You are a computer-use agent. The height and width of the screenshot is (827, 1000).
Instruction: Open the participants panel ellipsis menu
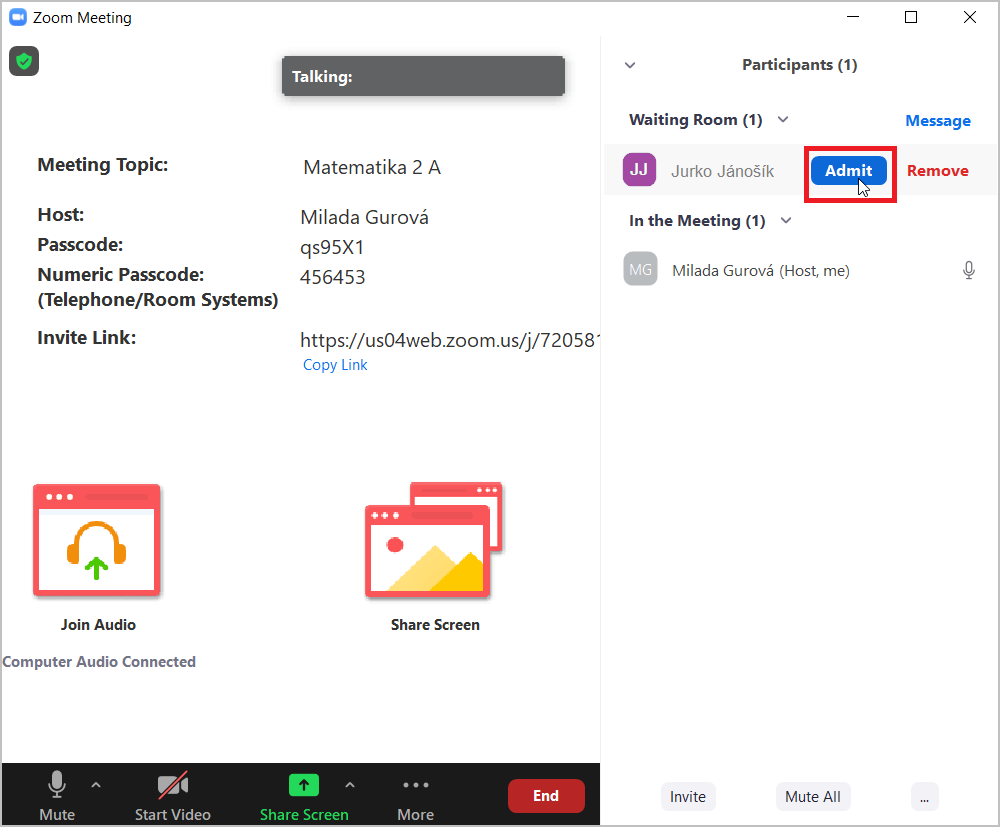924,796
